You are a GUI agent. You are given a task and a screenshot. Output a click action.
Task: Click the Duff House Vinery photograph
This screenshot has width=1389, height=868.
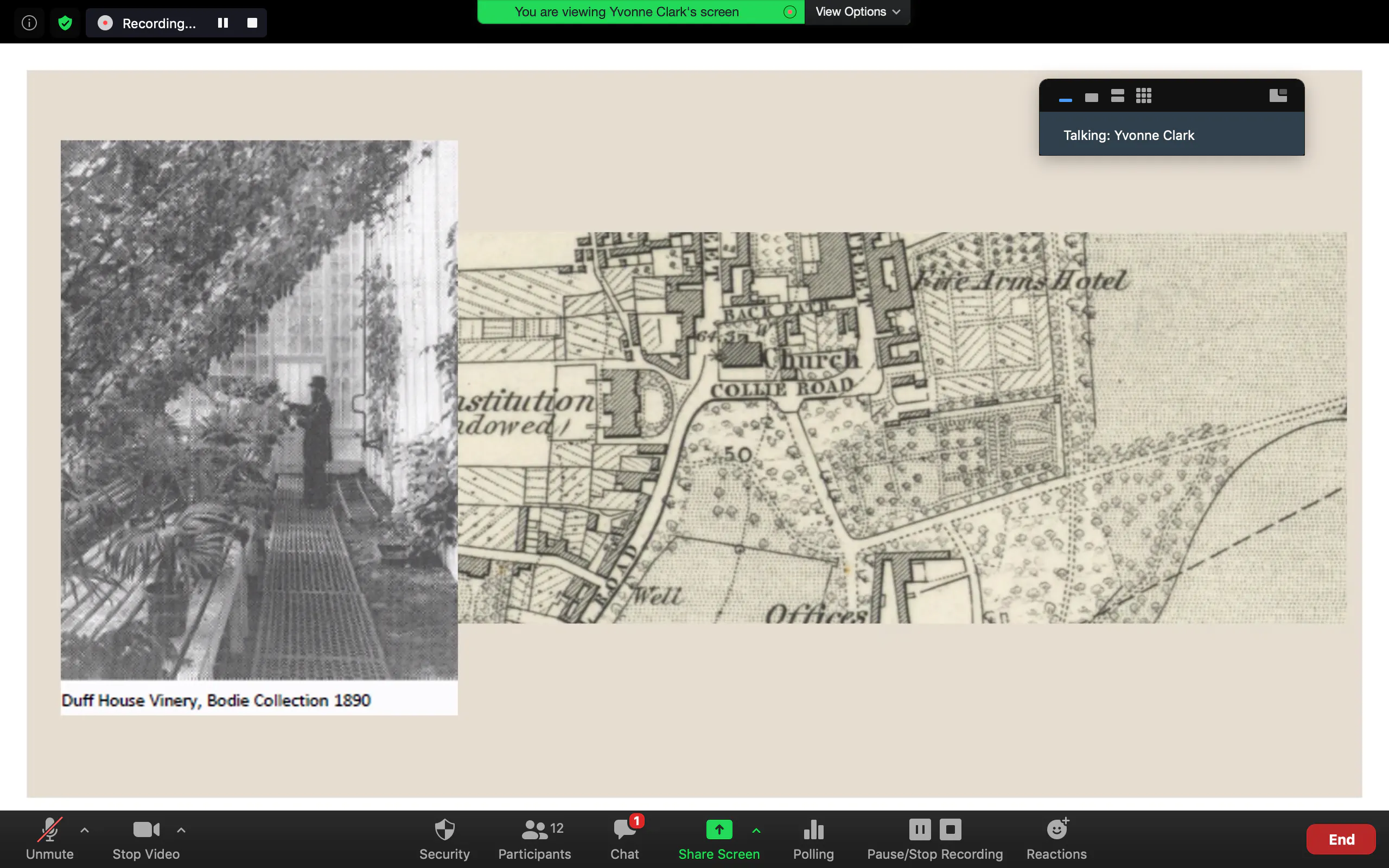point(259,410)
